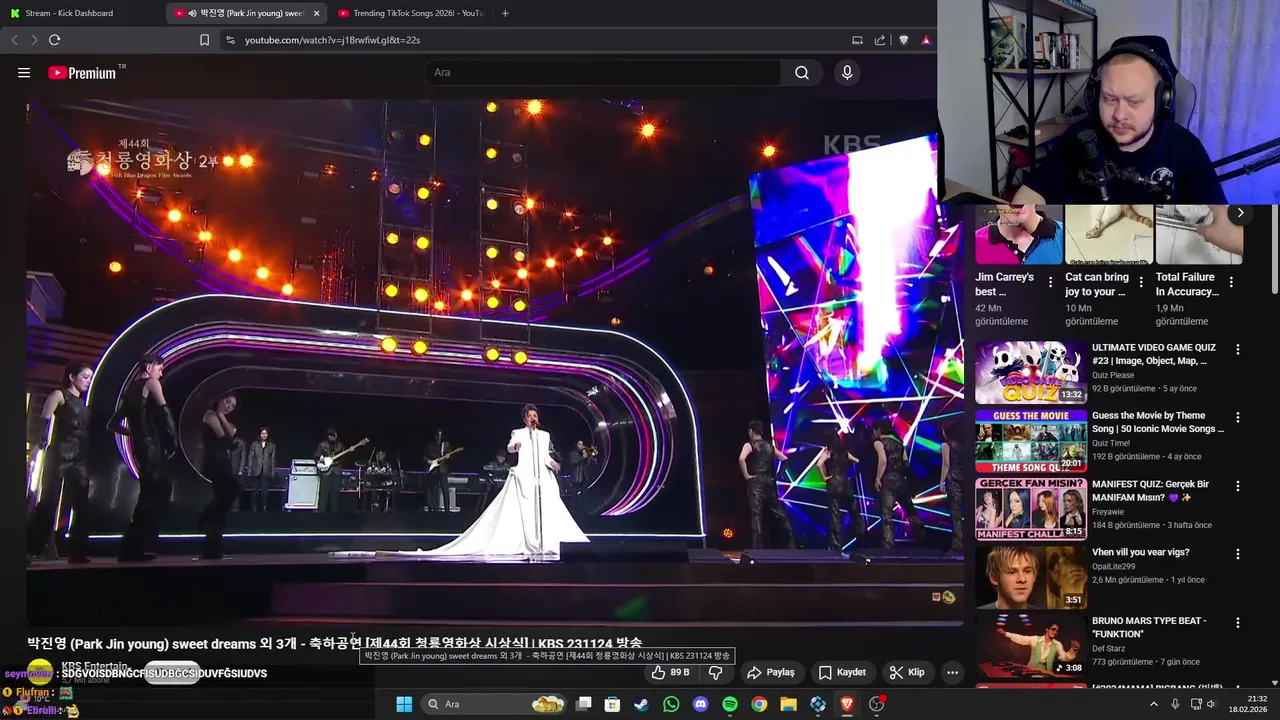The height and width of the screenshot is (720, 1280).
Task: Open Steam from taskbar
Action: [641, 704]
